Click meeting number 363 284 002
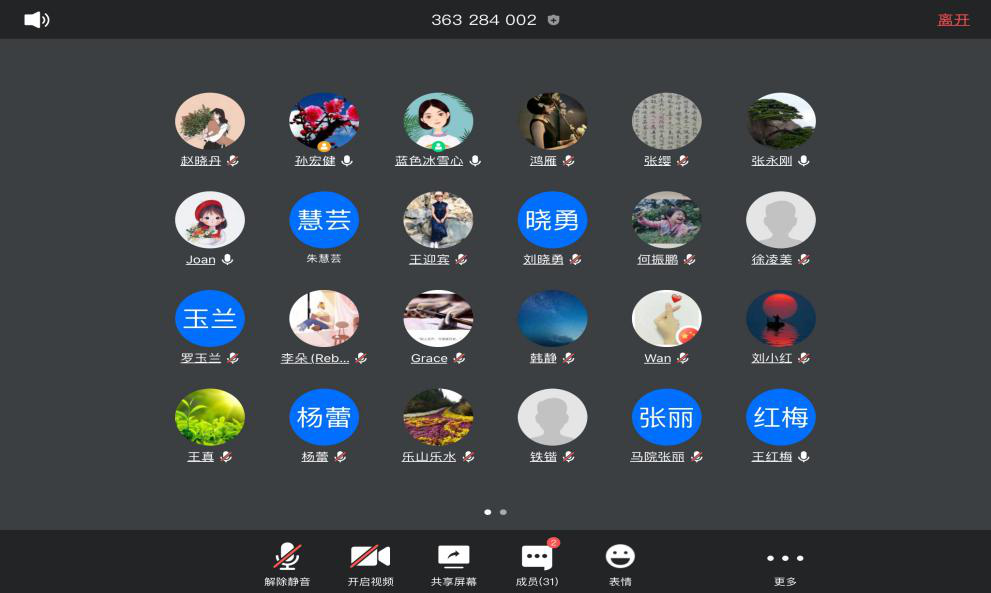Screen dimensions: 991x593 coord(484,20)
